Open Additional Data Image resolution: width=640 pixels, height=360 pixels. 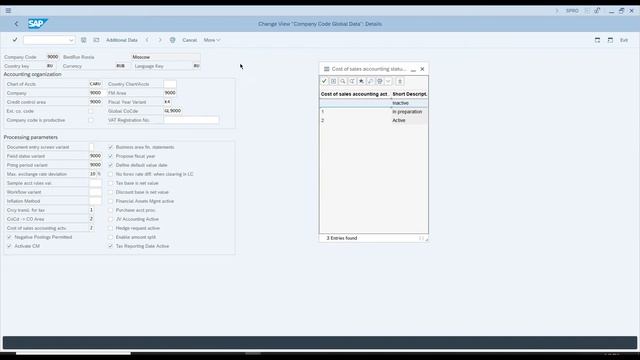click(122, 40)
